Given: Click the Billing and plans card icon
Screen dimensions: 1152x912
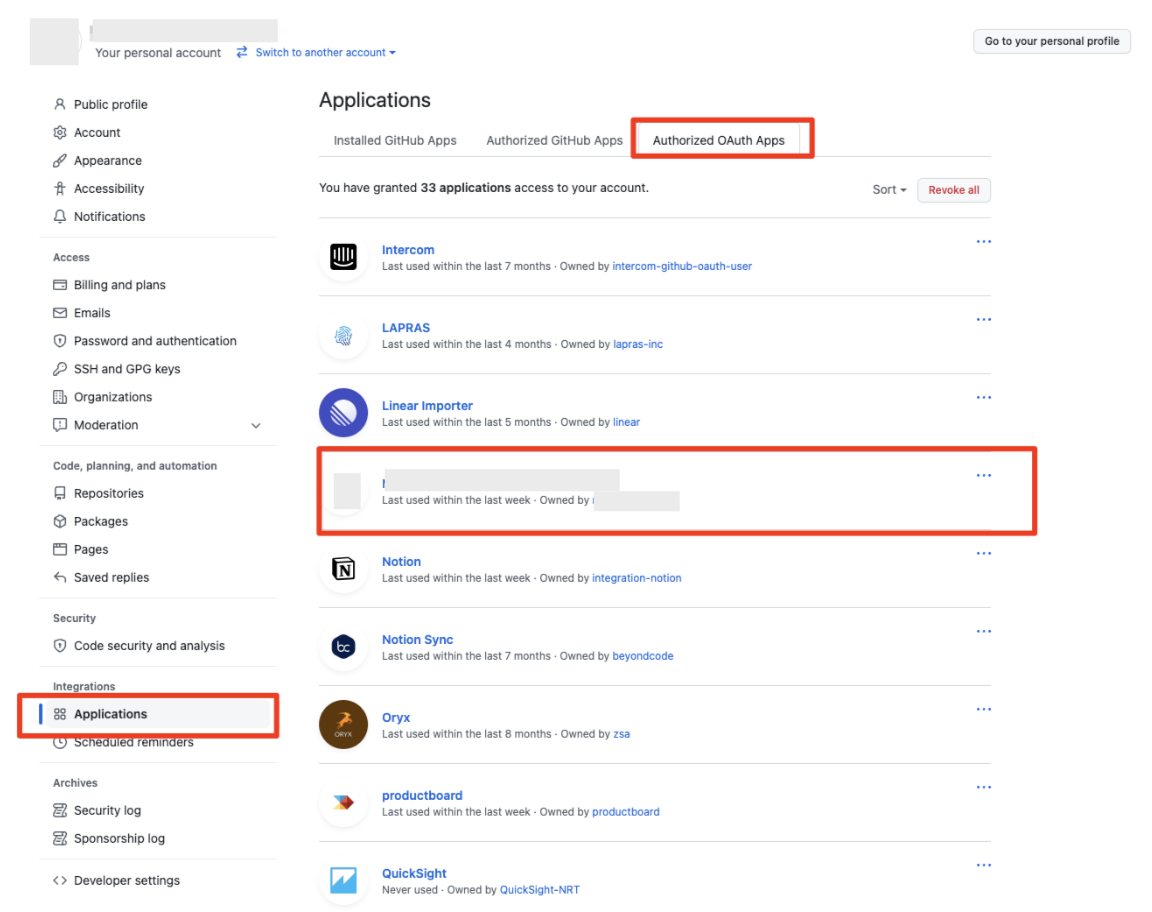Looking at the screenshot, I should (x=60, y=284).
